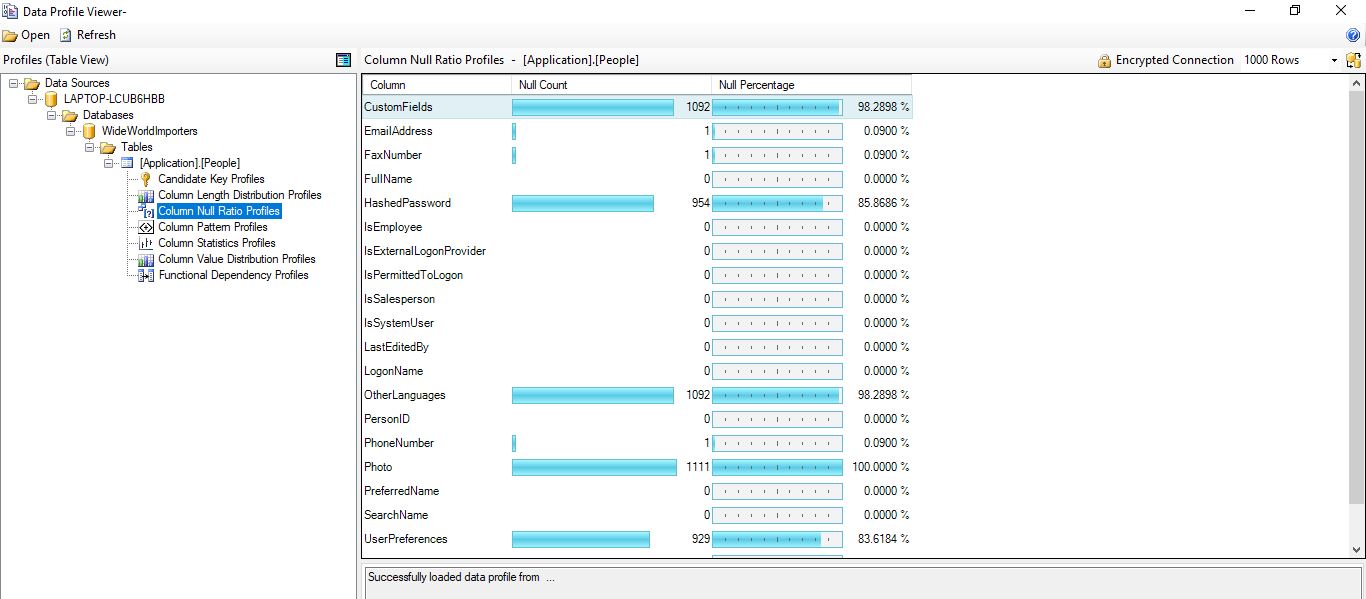The height and width of the screenshot is (599, 1366).
Task: Click the Column Null Ratio Profiles icon
Action: (146, 211)
